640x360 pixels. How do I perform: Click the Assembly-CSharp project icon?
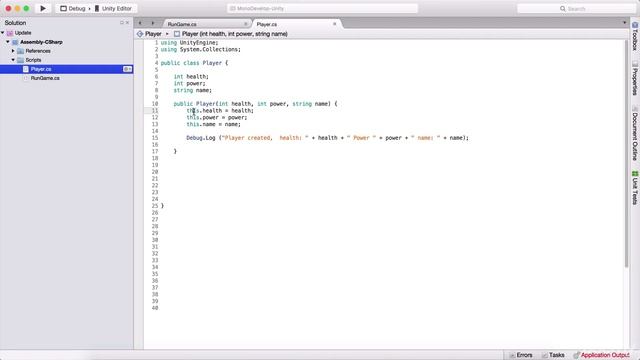click(15, 42)
